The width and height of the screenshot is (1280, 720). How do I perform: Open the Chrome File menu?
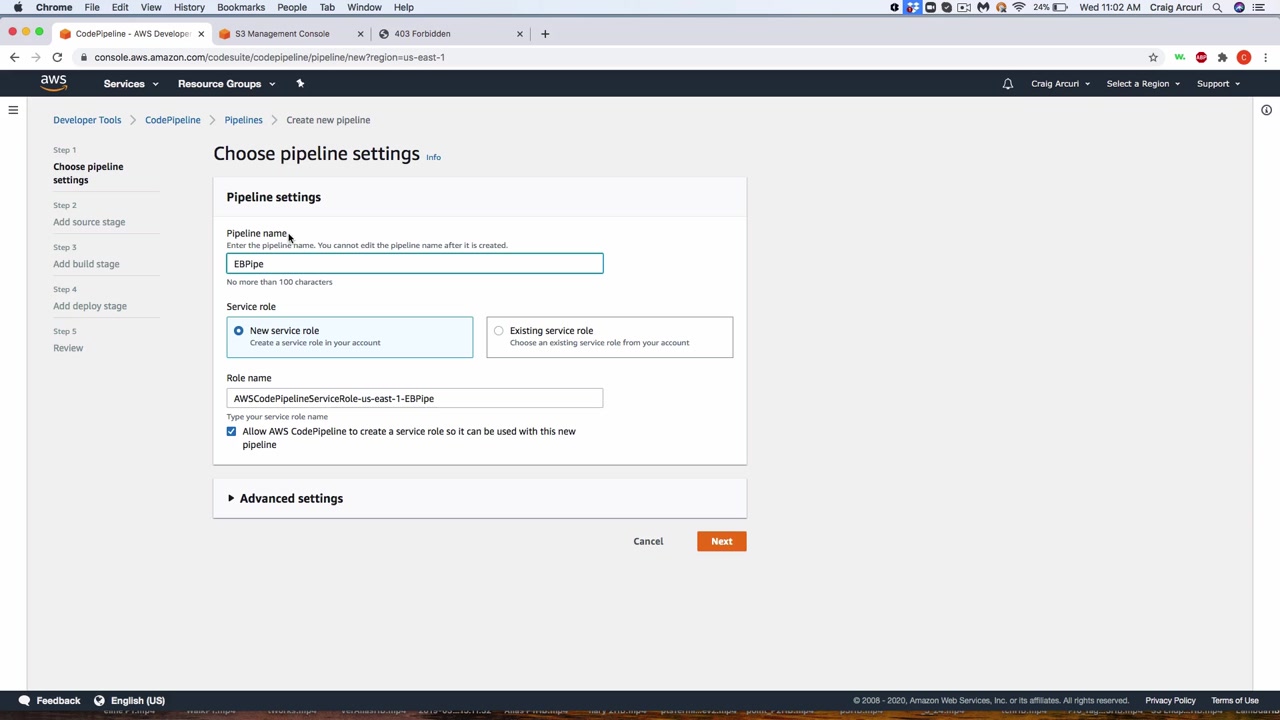coord(92,7)
